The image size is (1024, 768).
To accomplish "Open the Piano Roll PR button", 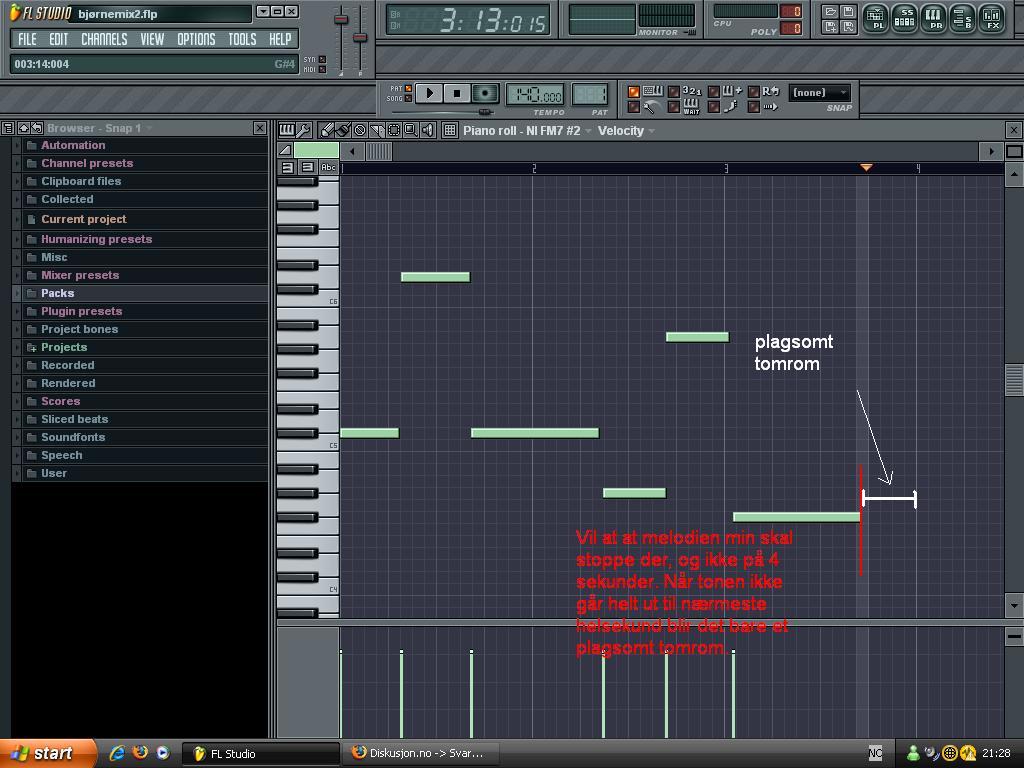I will pyautogui.click(x=934, y=18).
